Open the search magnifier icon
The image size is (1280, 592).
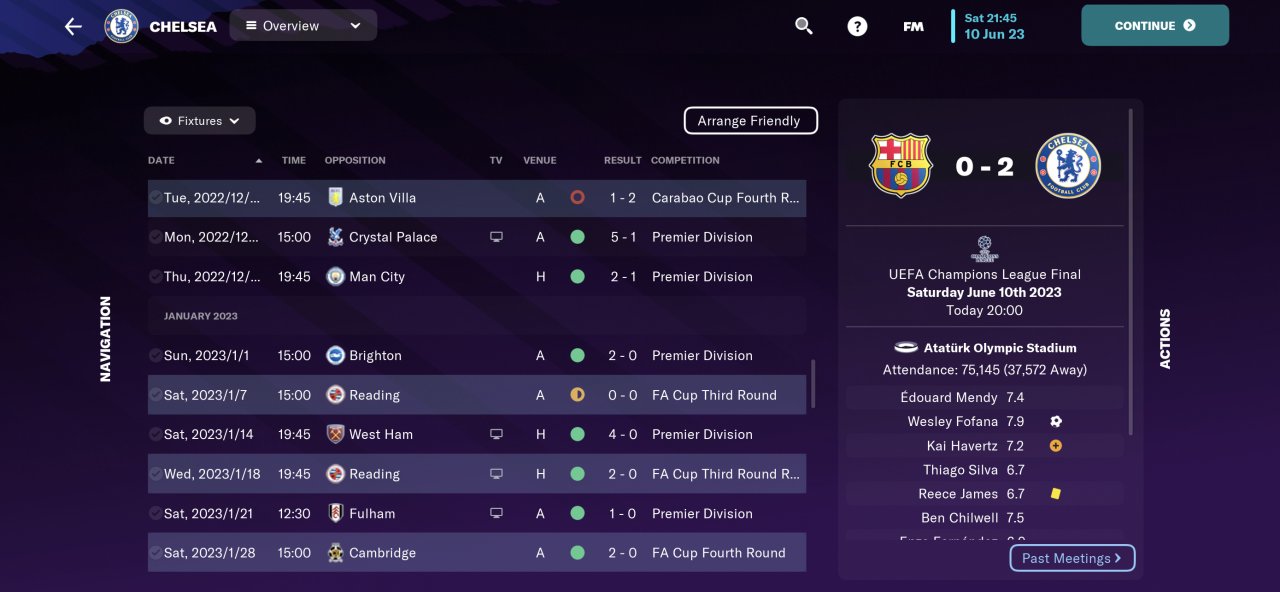click(x=804, y=26)
